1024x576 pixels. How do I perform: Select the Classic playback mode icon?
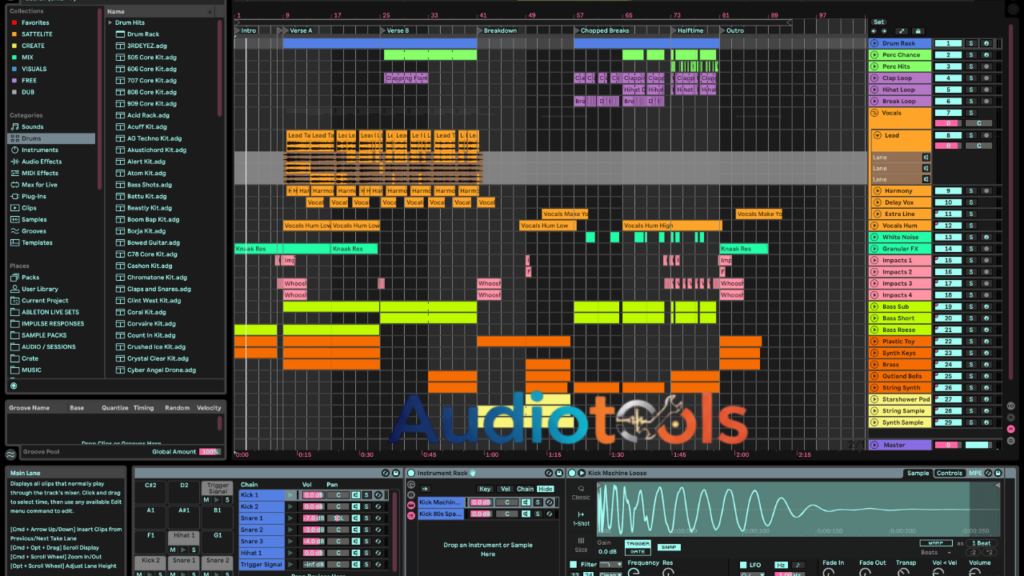coord(581,492)
